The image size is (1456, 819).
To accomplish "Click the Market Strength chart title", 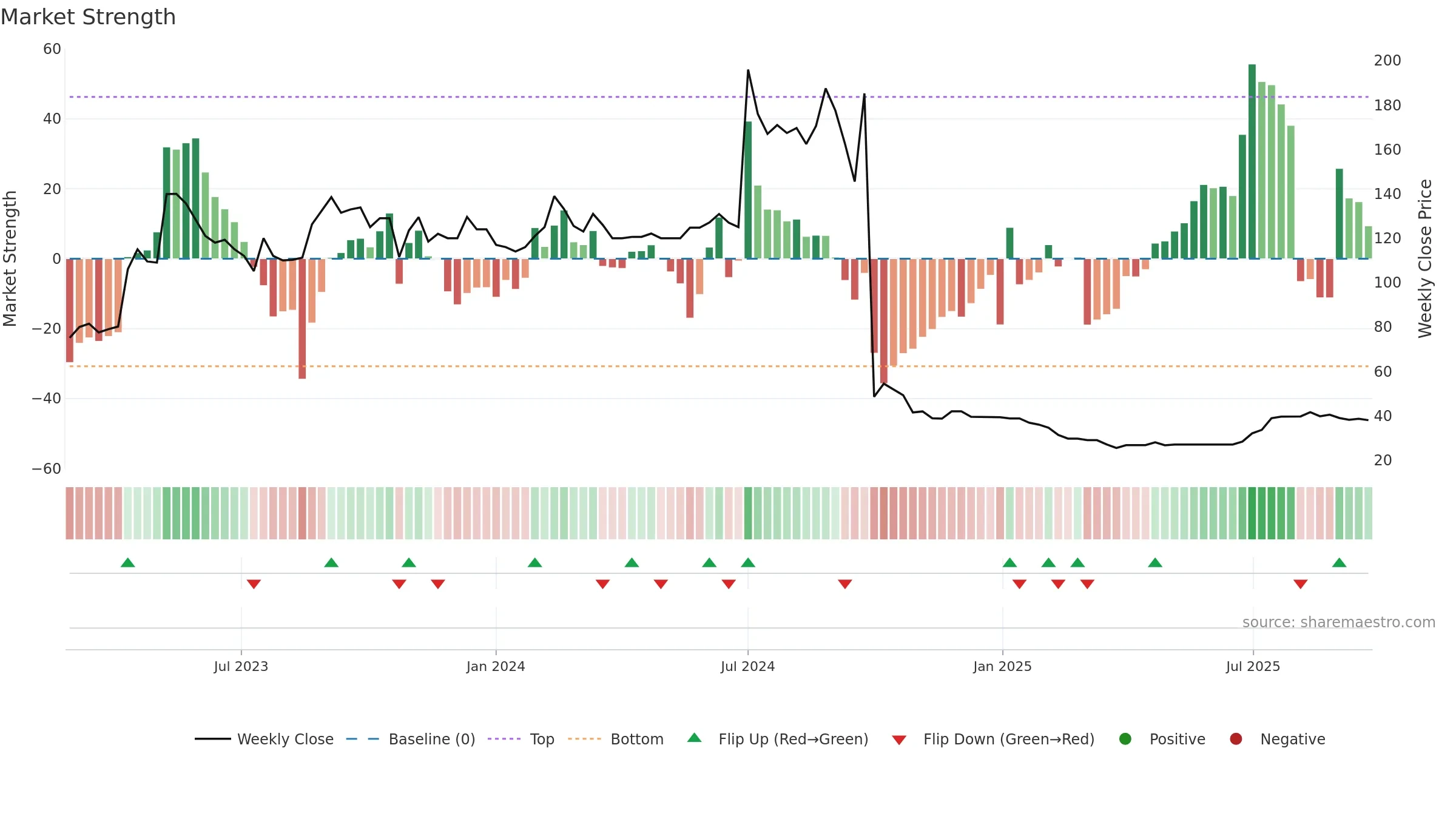I will click(x=88, y=17).
